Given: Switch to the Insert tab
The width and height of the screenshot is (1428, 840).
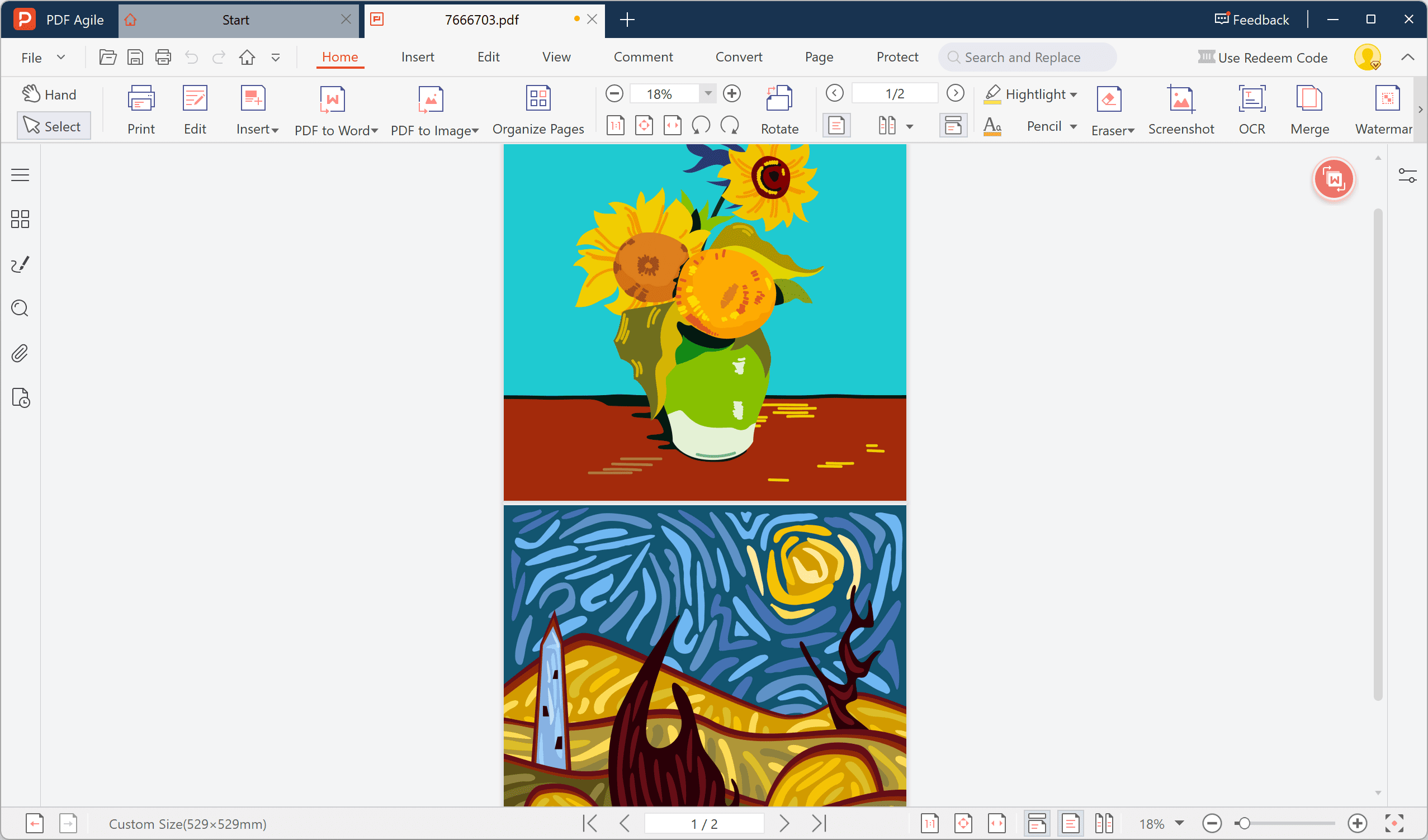Looking at the screenshot, I should pyautogui.click(x=418, y=56).
